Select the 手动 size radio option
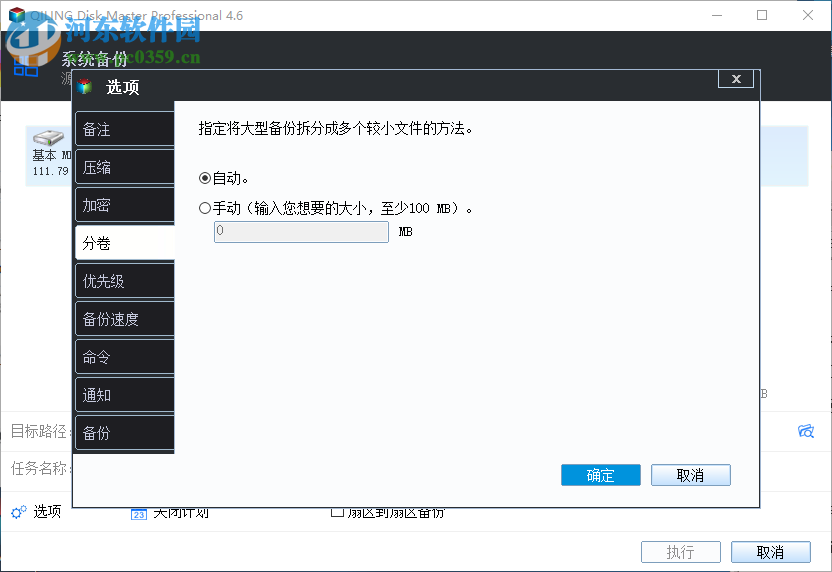832x572 pixels. pos(205,208)
